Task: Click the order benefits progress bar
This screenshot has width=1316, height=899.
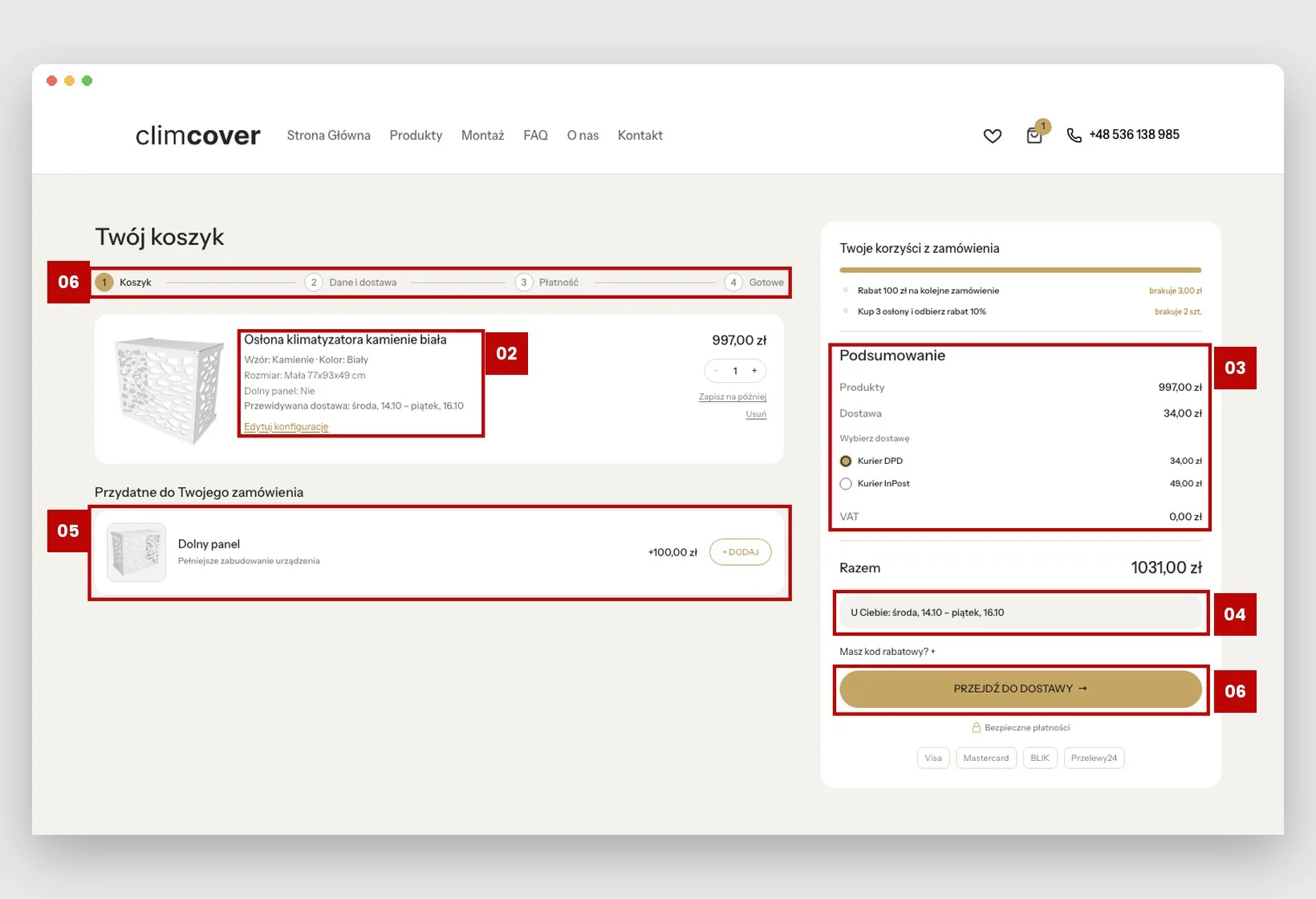Action: coord(1021,270)
